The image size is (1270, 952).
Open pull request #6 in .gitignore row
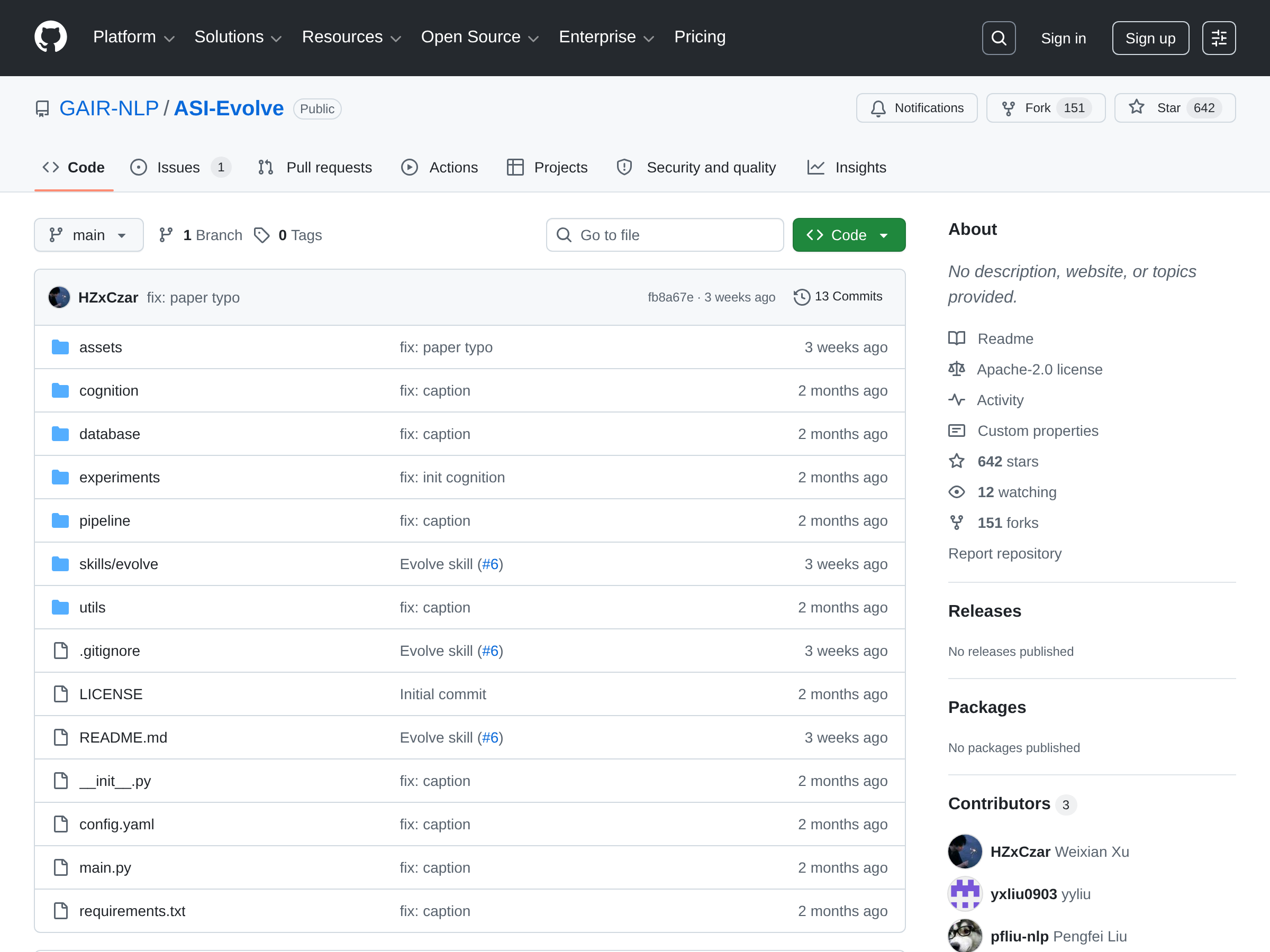tap(491, 651)
